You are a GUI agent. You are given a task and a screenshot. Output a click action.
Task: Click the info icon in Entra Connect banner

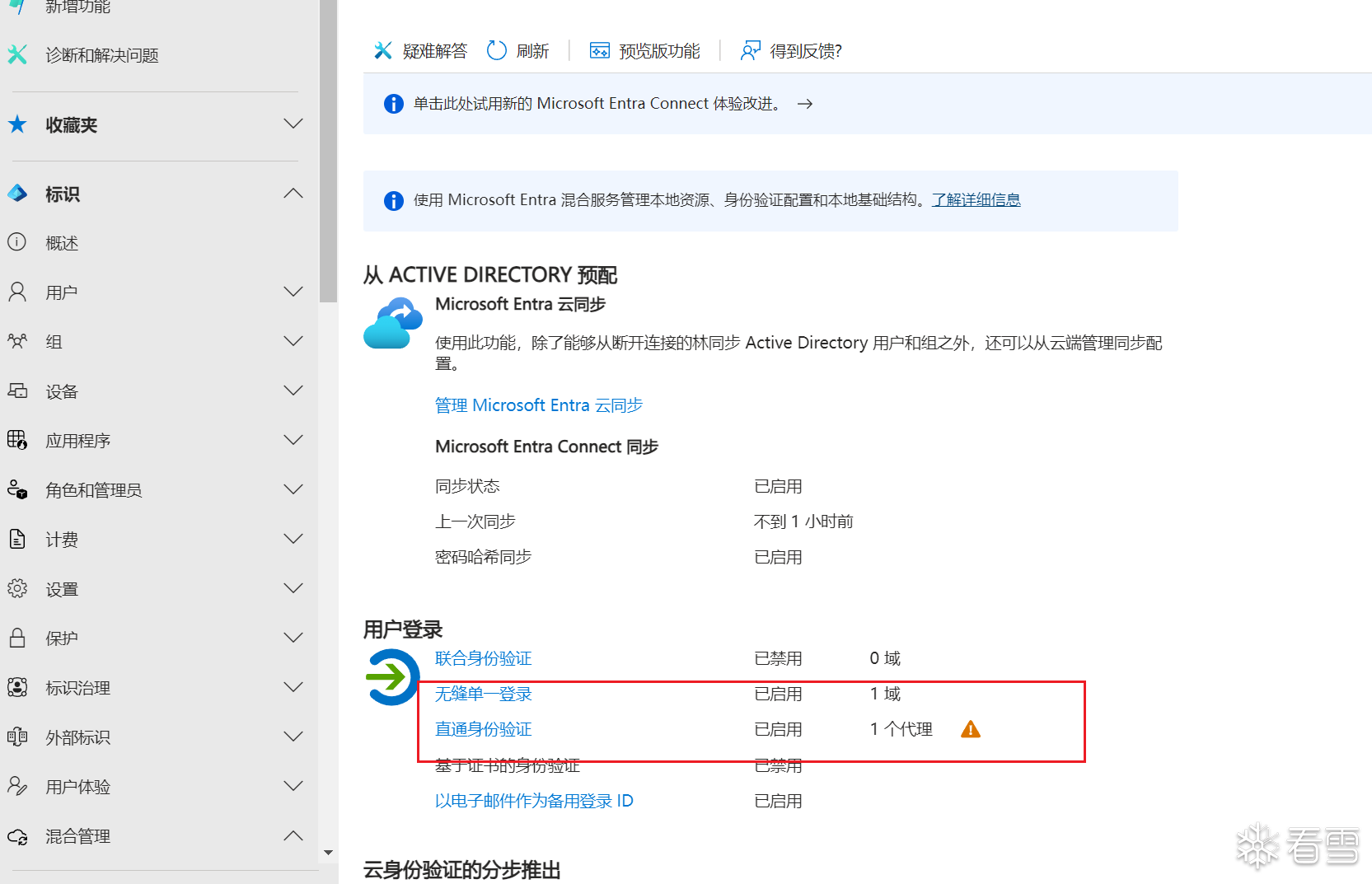pos(394,104)
